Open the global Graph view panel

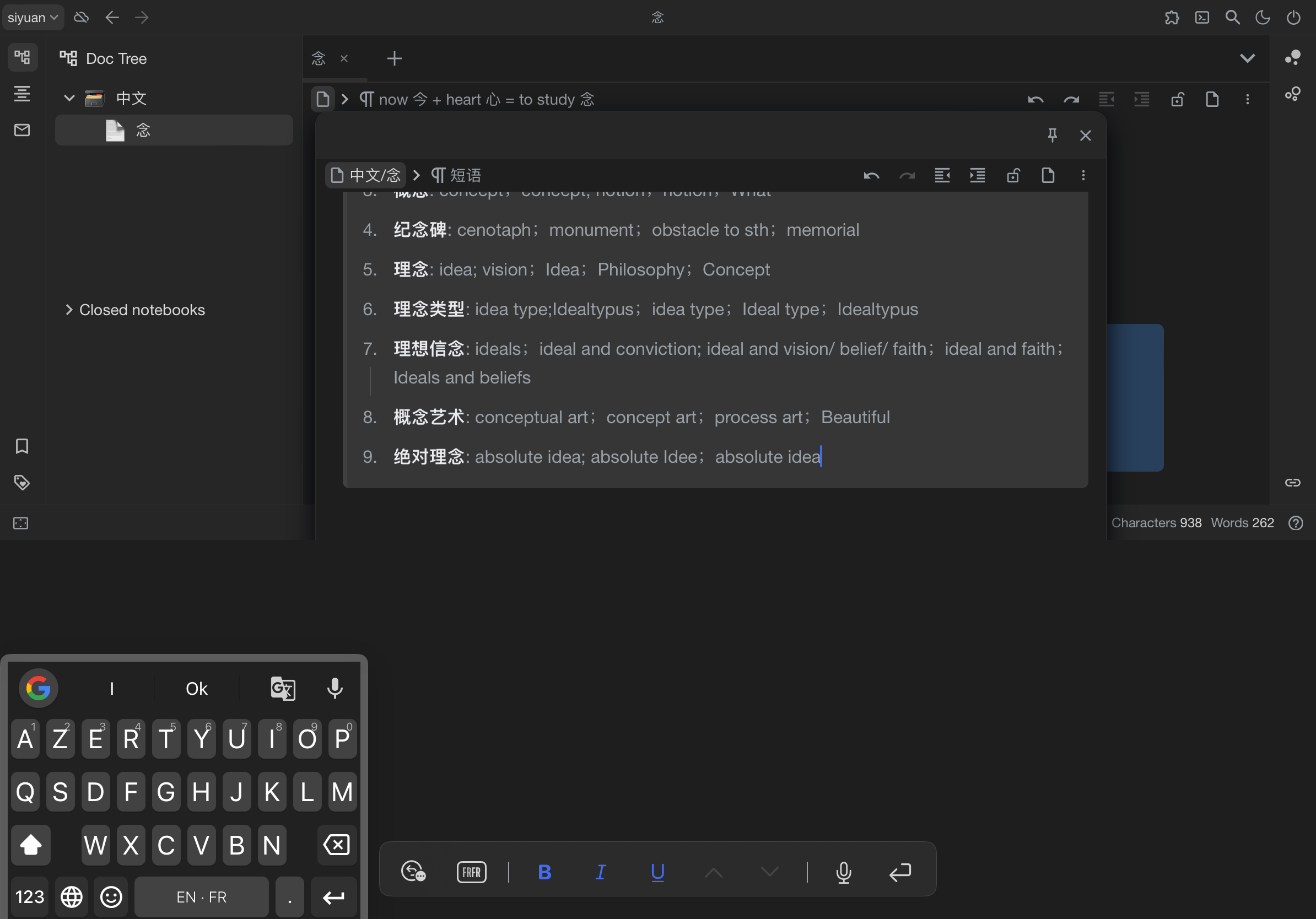click(x=1292, y=94)
